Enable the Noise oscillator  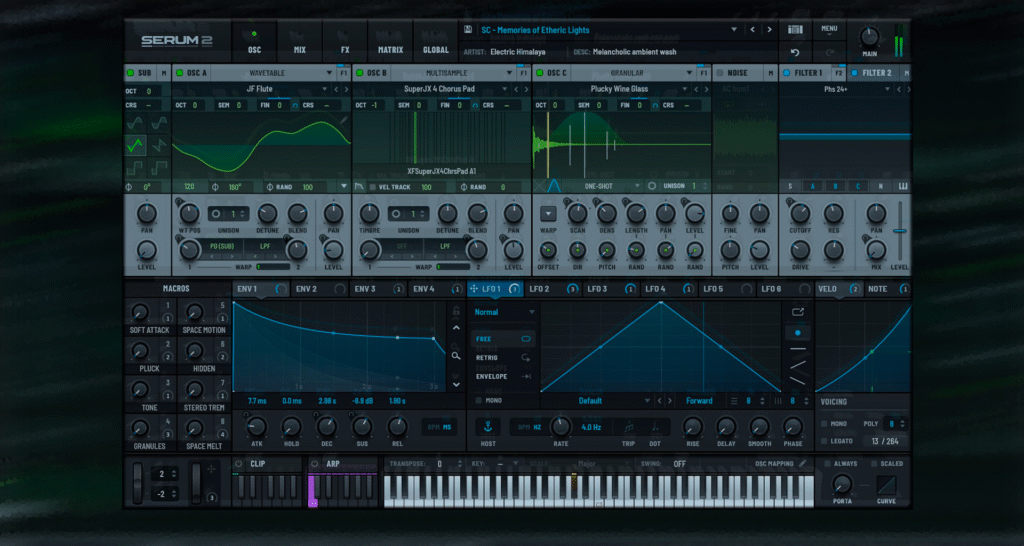point(719,73)
